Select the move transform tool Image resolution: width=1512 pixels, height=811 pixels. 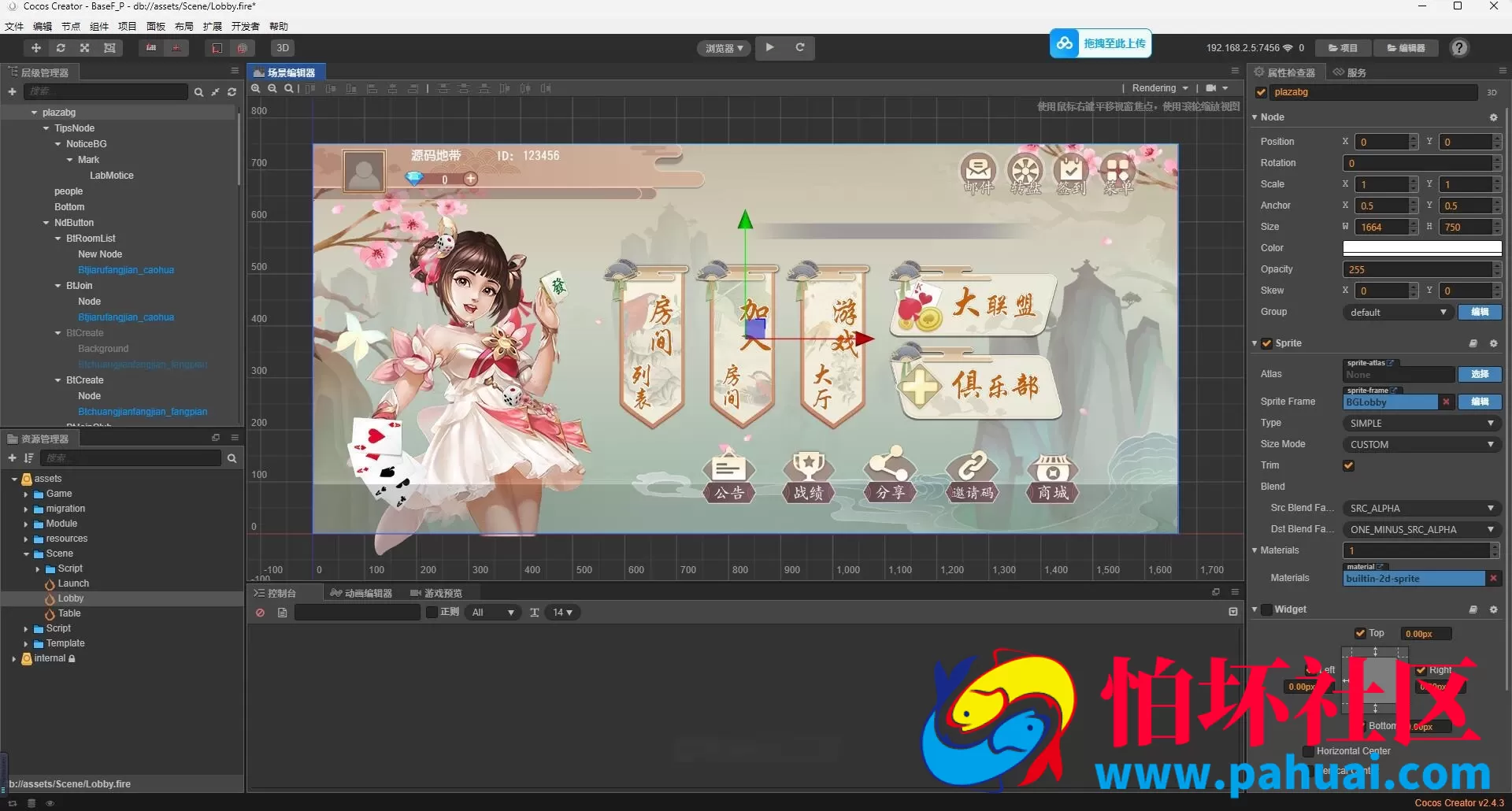click(x=36, y=48)
